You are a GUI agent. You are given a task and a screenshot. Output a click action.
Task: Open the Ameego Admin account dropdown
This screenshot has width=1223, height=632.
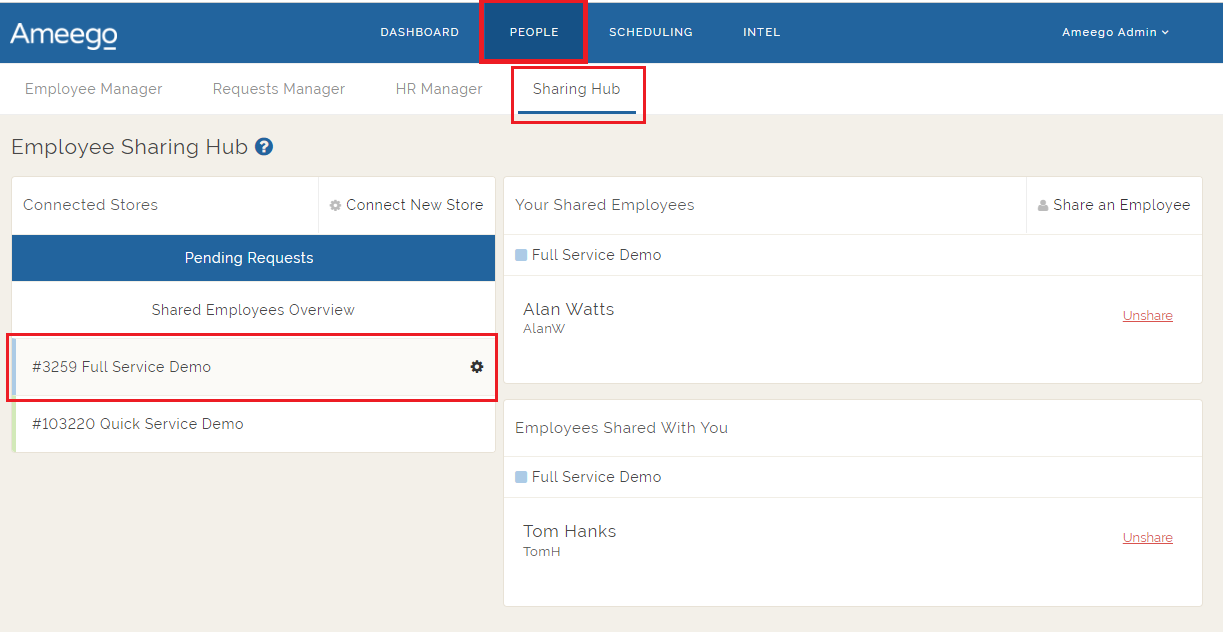(1114, 31)
